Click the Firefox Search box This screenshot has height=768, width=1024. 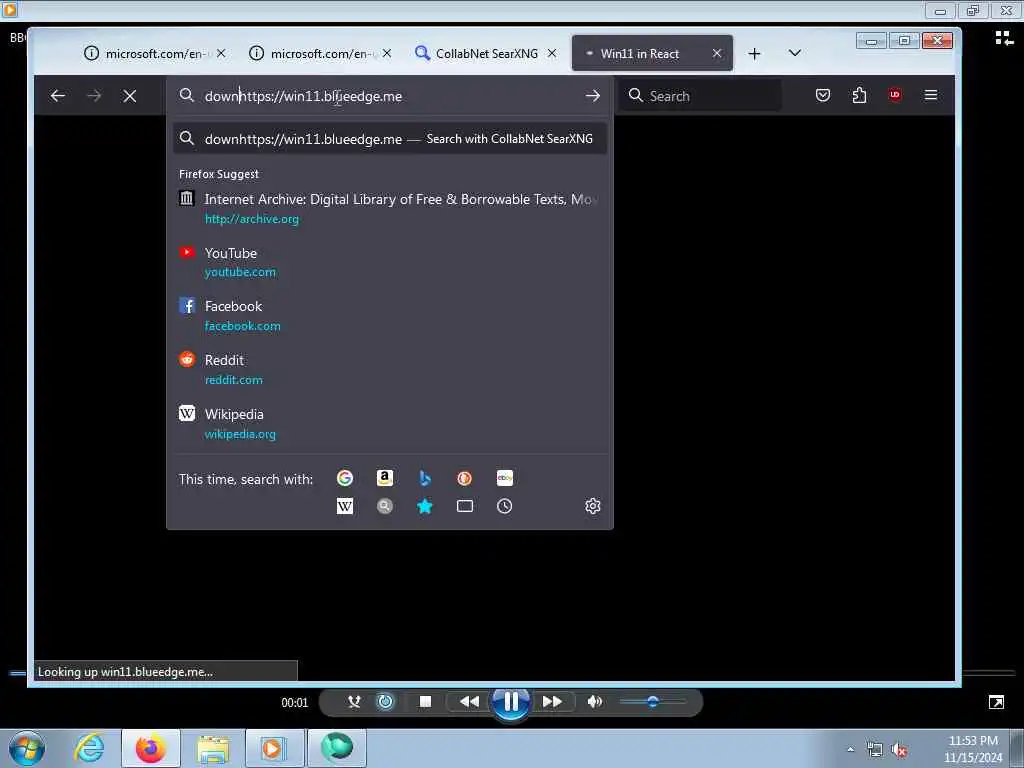coord(699,96)
